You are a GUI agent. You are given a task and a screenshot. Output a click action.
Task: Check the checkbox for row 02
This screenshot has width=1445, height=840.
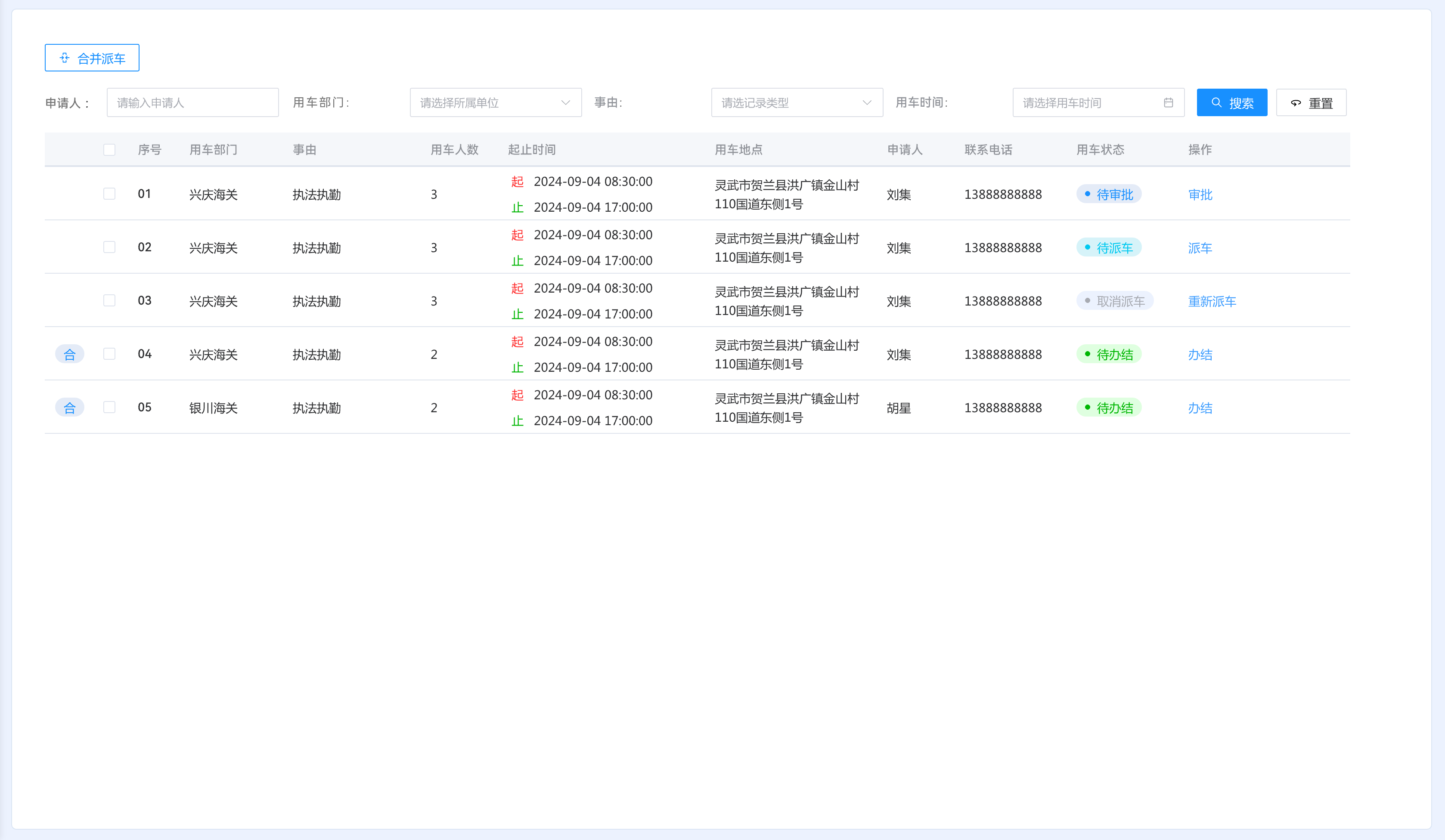109,247
